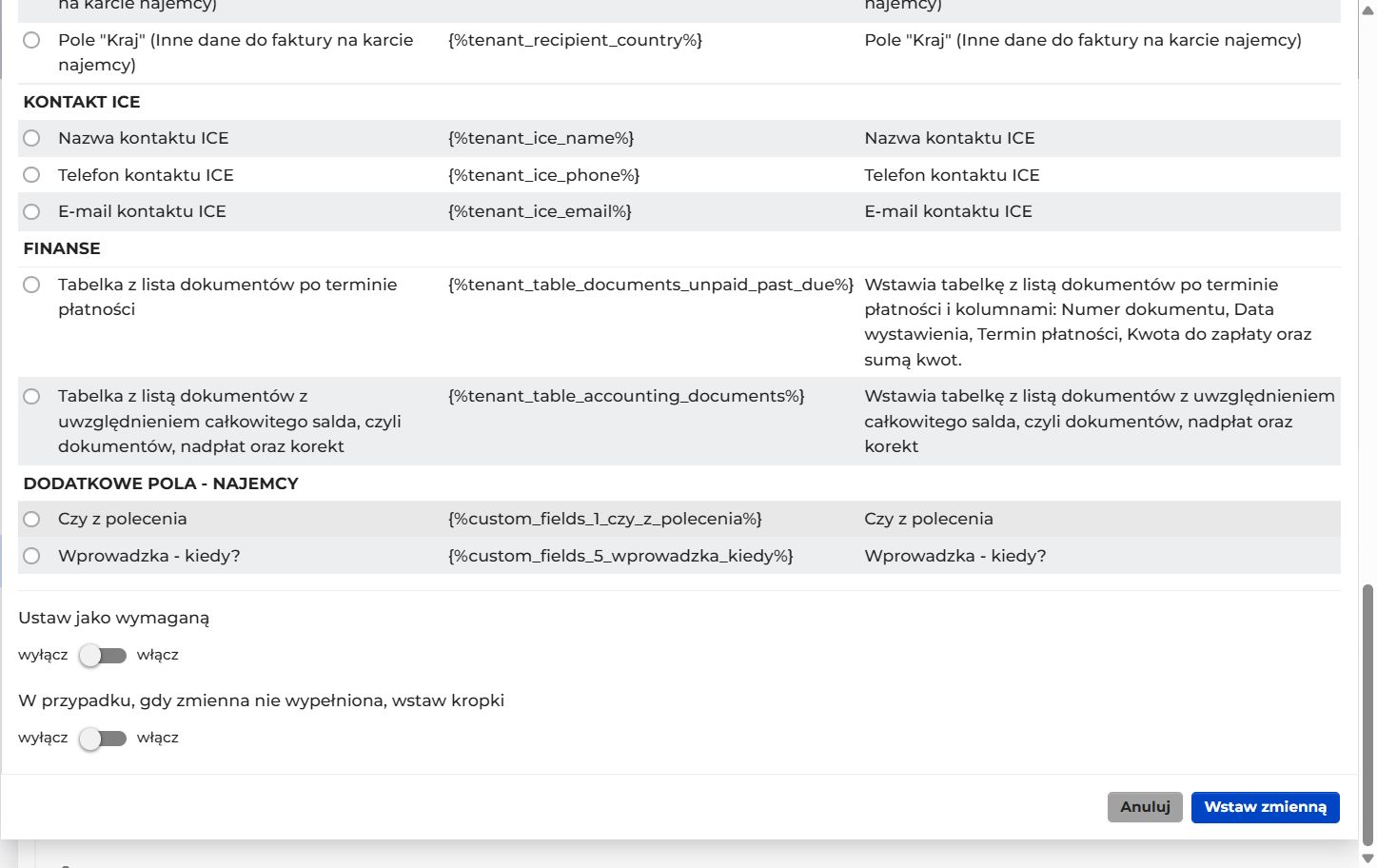This screenshot has width=1377, height=868.
Task: Click the Wstaw zmienną button
Action: pyautogui.click(x=1266, y=807)
